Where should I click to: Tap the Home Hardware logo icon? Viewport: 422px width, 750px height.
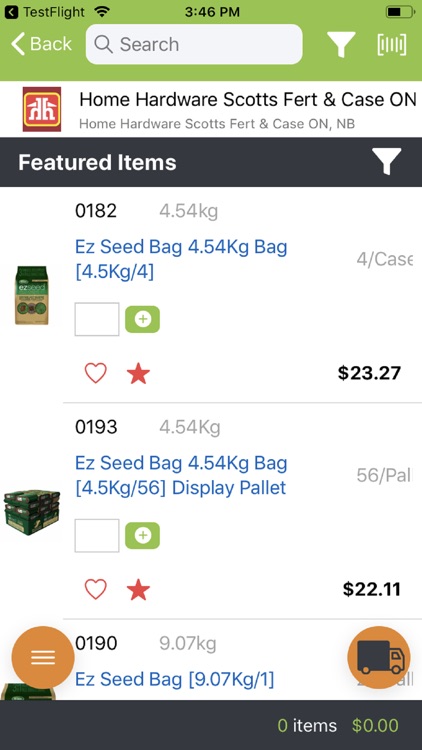coord(42,109)
